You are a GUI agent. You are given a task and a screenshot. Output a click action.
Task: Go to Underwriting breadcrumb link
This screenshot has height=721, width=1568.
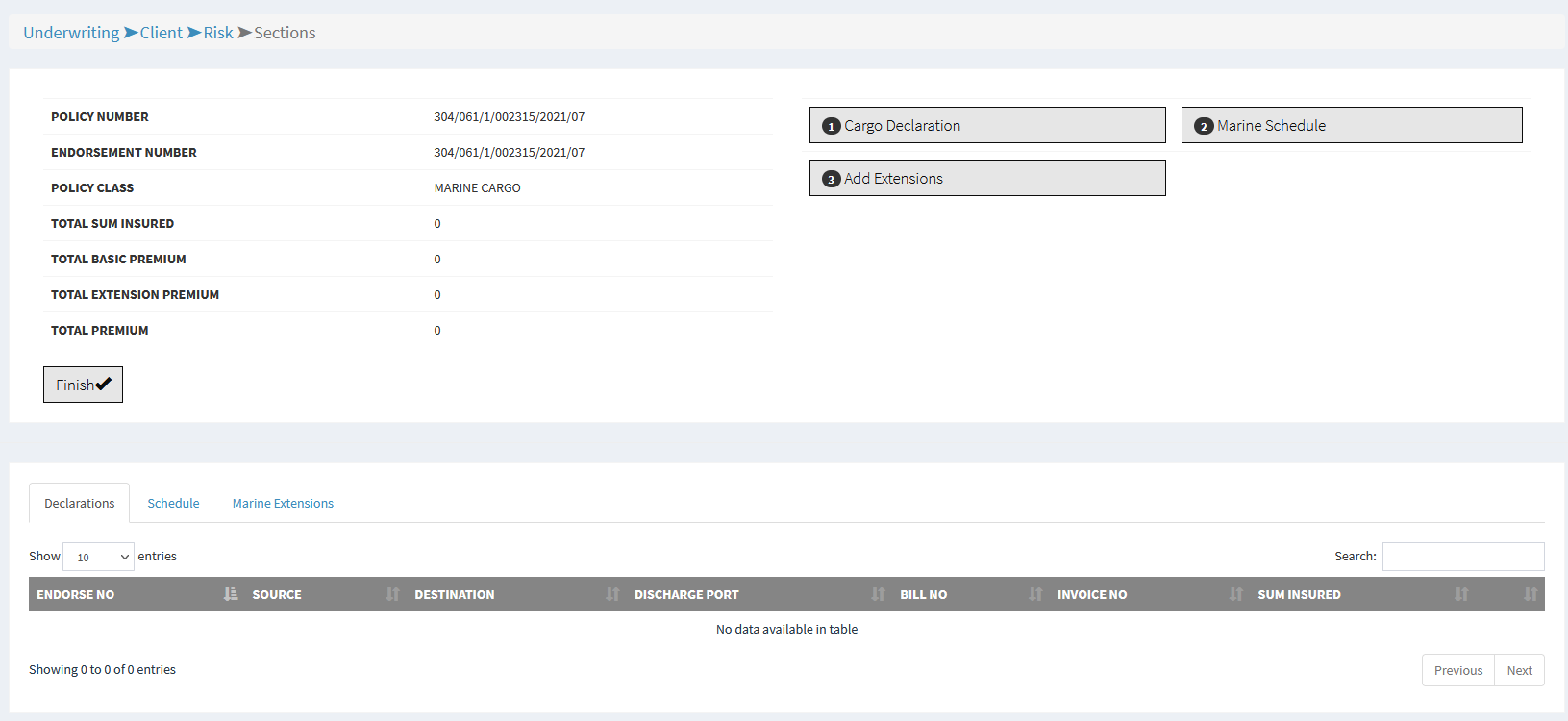[71, 33]
